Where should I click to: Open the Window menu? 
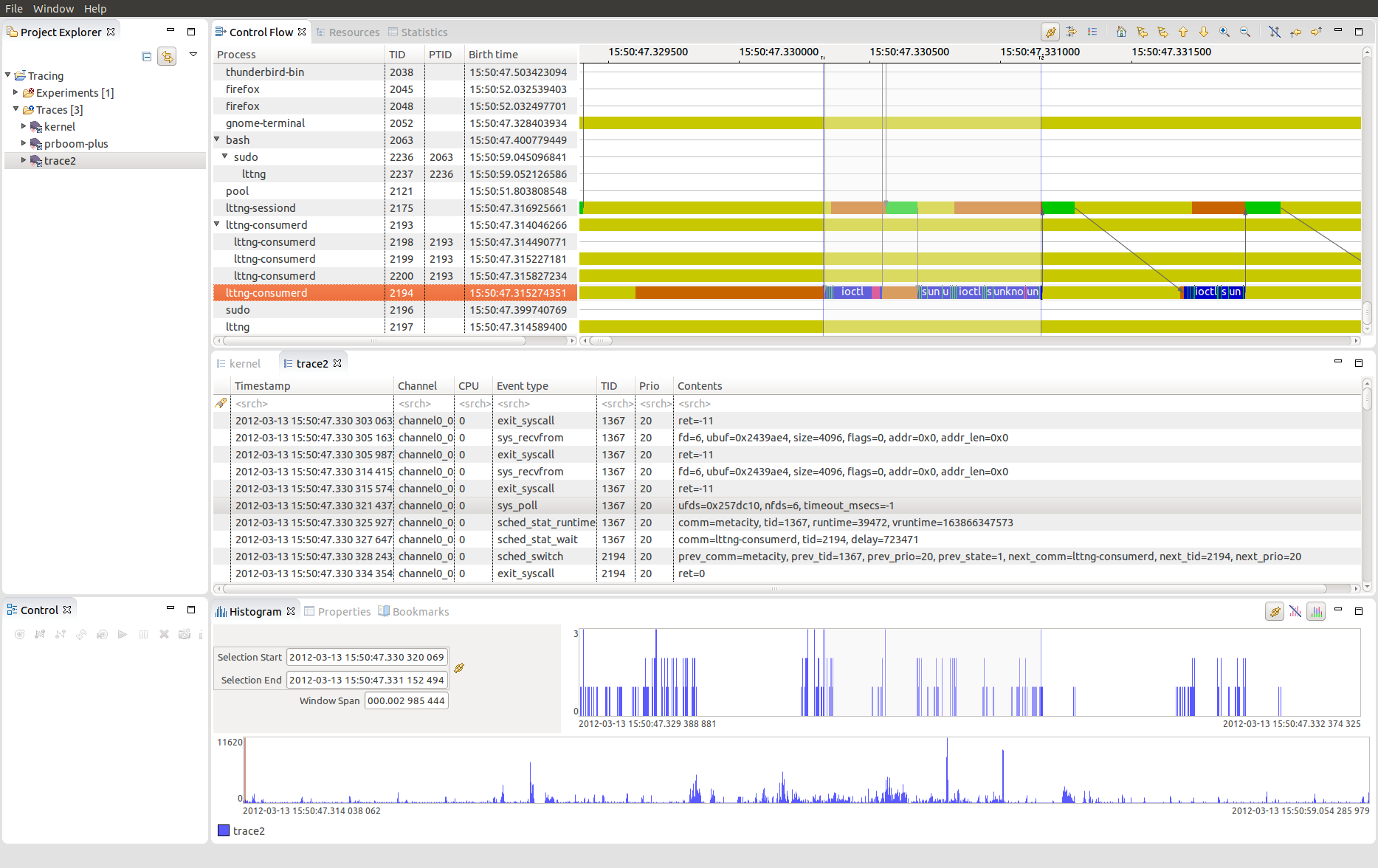(x=53, y=8)
